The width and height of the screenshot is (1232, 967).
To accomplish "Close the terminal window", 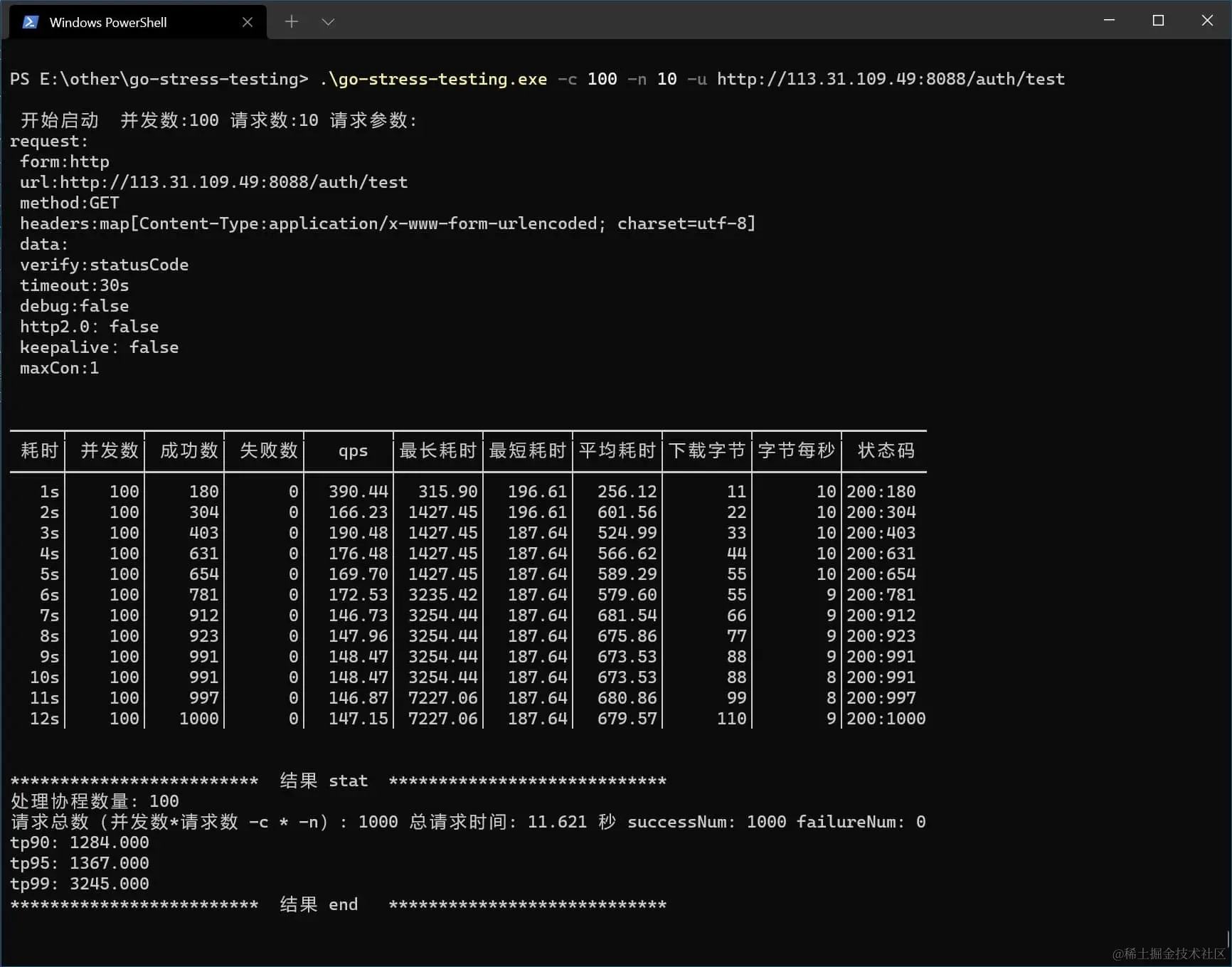I will coord(1207,21).
